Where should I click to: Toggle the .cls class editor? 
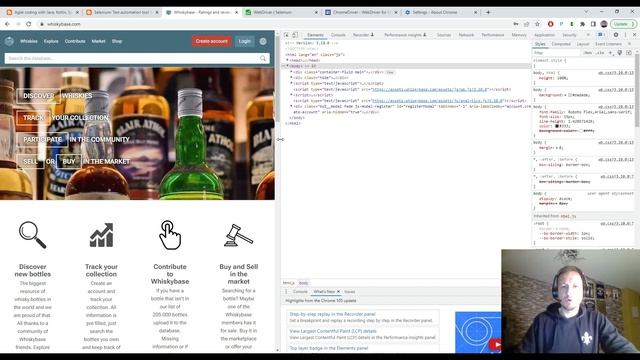coord(600,53)
